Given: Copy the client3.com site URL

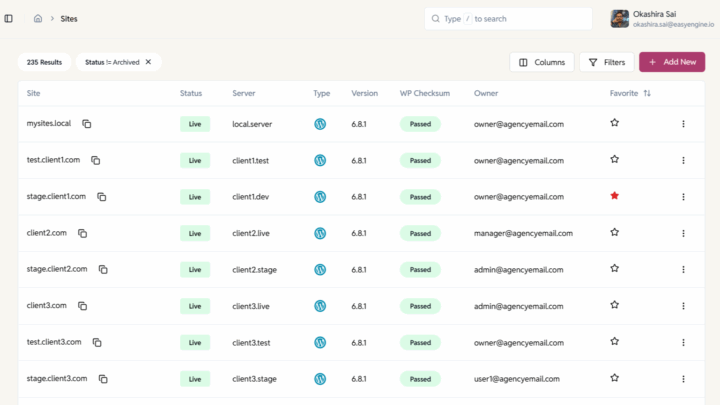Looking at the screenshot, I should (x=83, y=306).
